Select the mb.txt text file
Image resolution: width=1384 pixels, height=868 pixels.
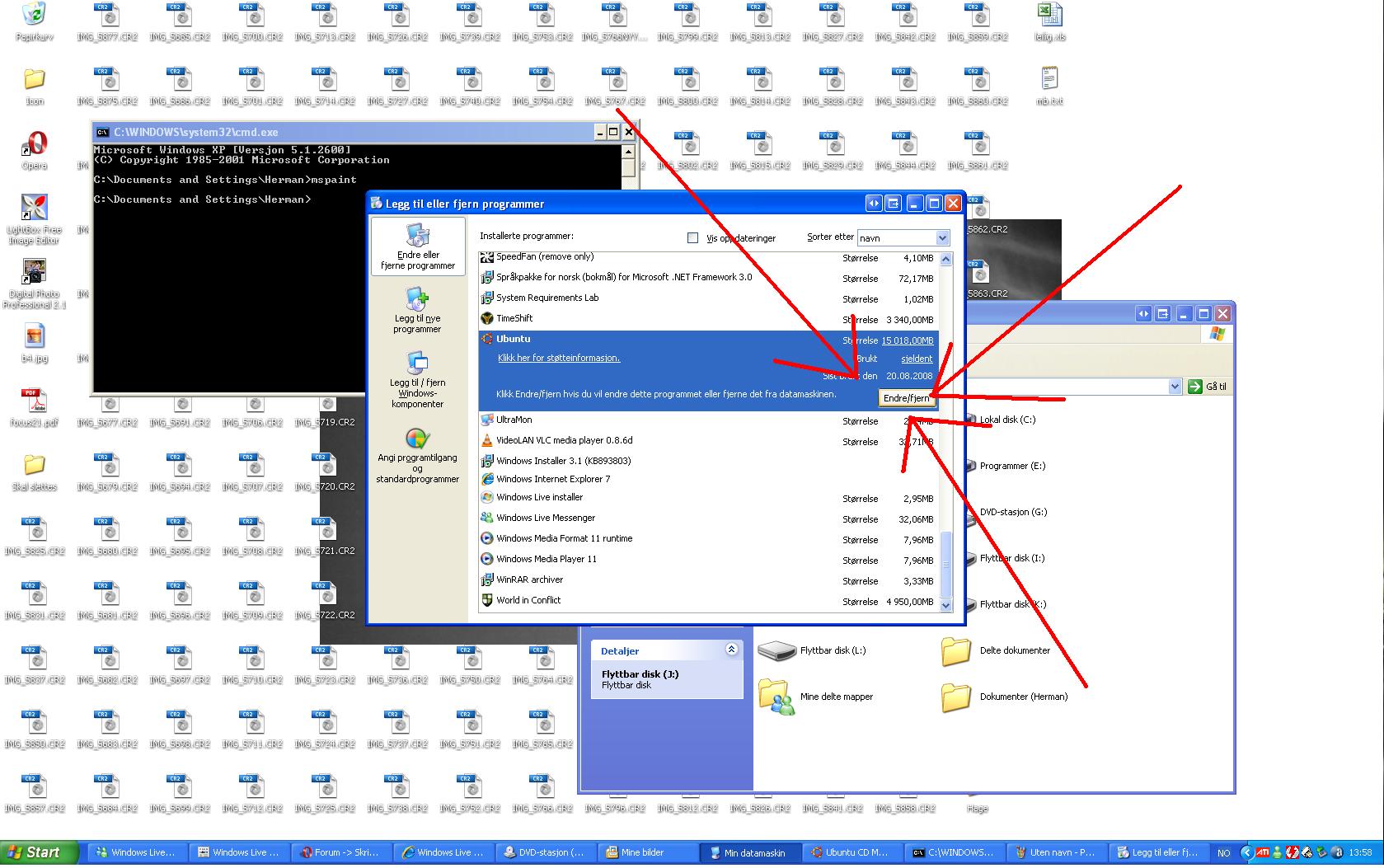point(1049,86)
